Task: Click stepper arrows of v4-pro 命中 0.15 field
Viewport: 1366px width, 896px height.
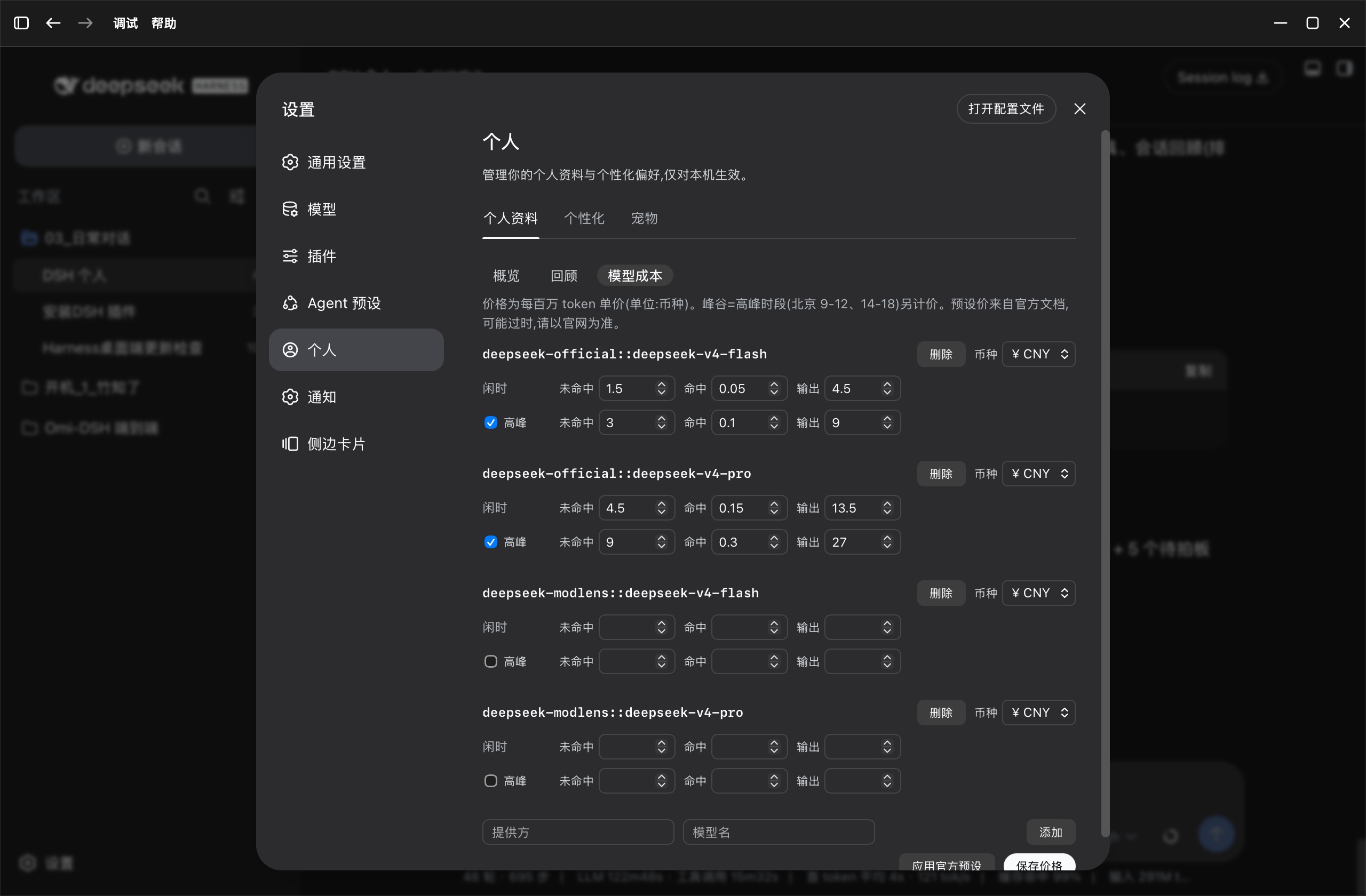Action: (774, 508)
